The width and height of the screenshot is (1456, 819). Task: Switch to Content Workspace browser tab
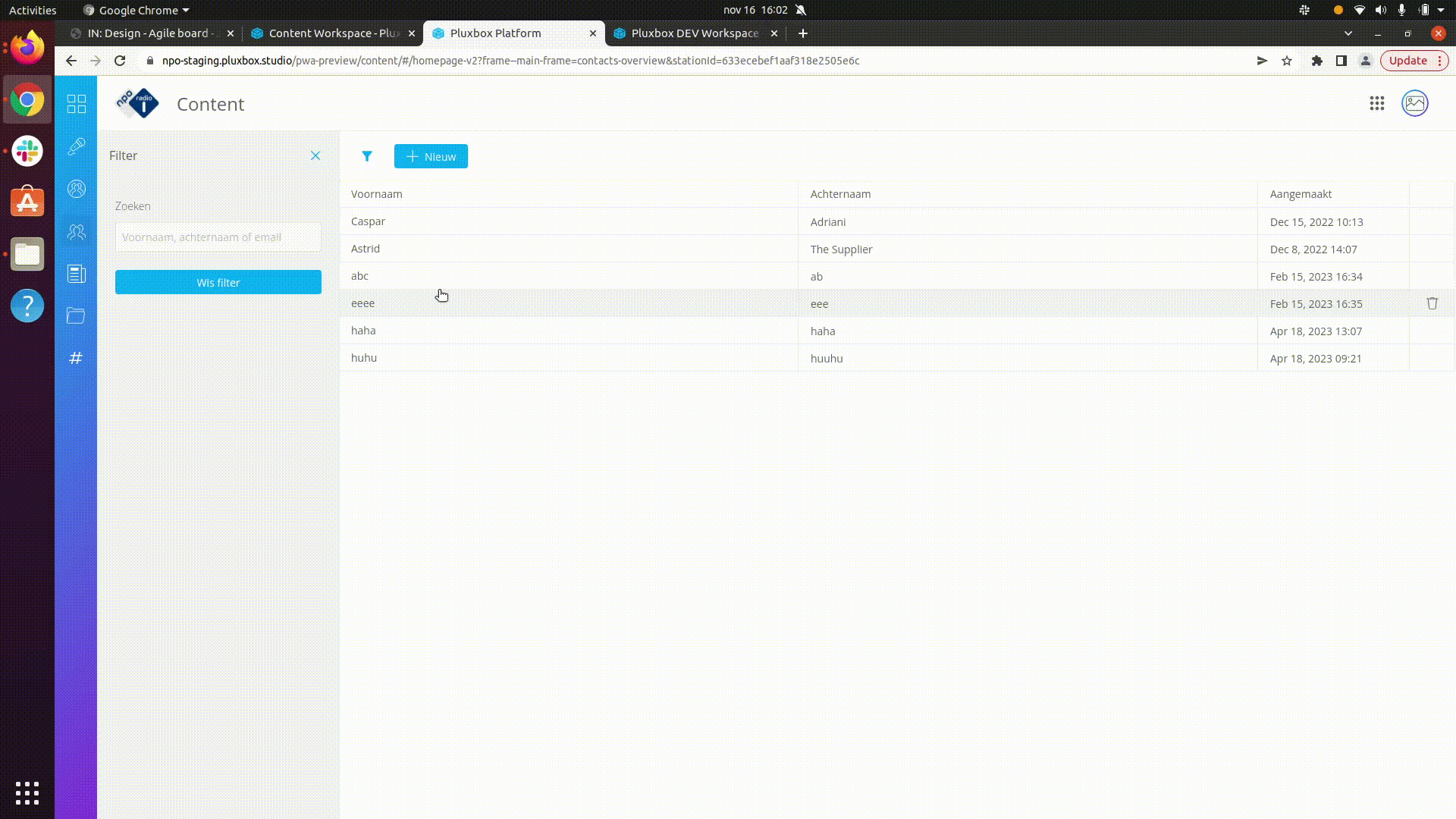tap(333, 33)
